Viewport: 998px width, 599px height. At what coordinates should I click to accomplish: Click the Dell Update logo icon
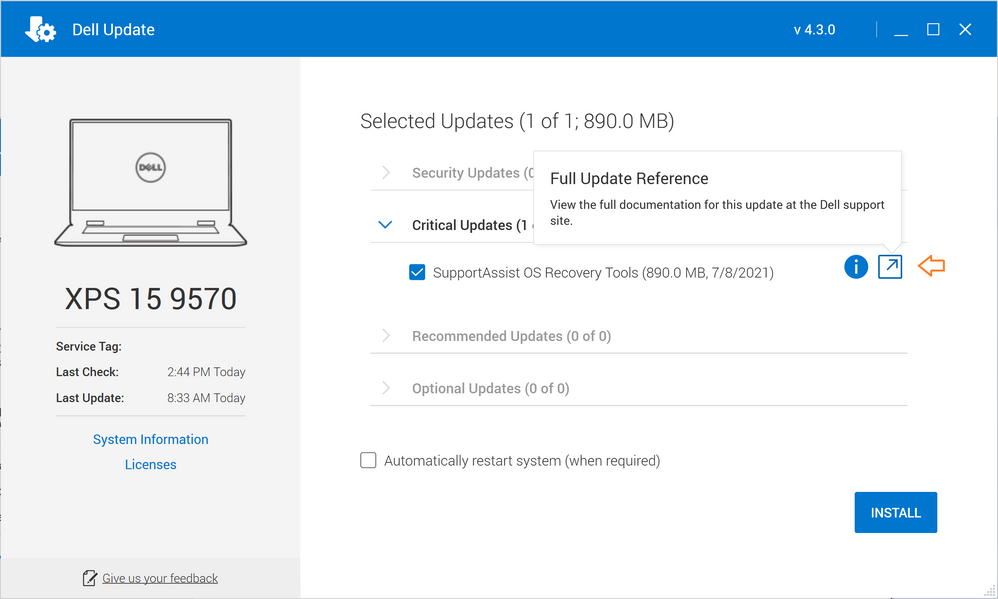point(40,29)
